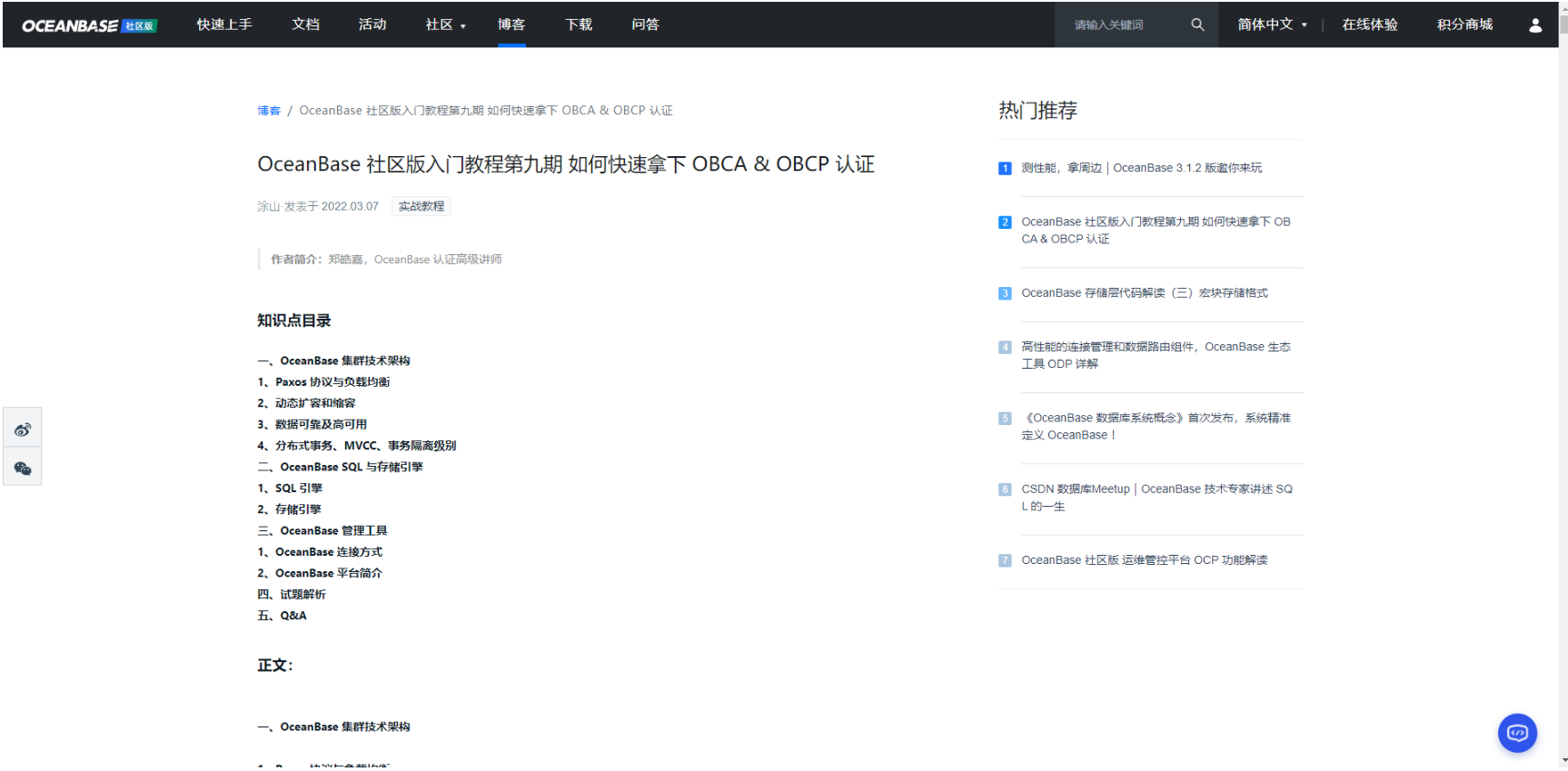Screen dimensions: 1568x771
Task: Open the 活动 navigation item
Action: click(x=372, y=25)
